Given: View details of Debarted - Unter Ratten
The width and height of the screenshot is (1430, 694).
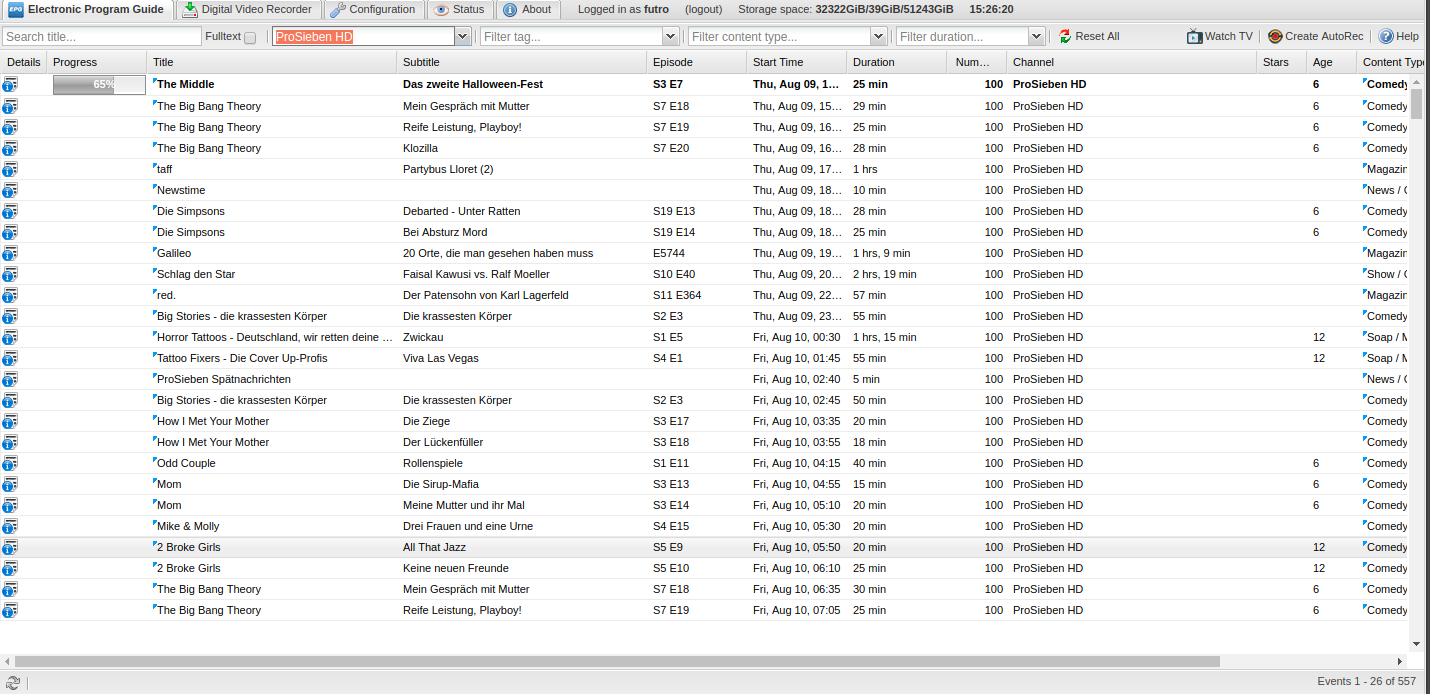Looking at the screenshot, I should (10, 211).
